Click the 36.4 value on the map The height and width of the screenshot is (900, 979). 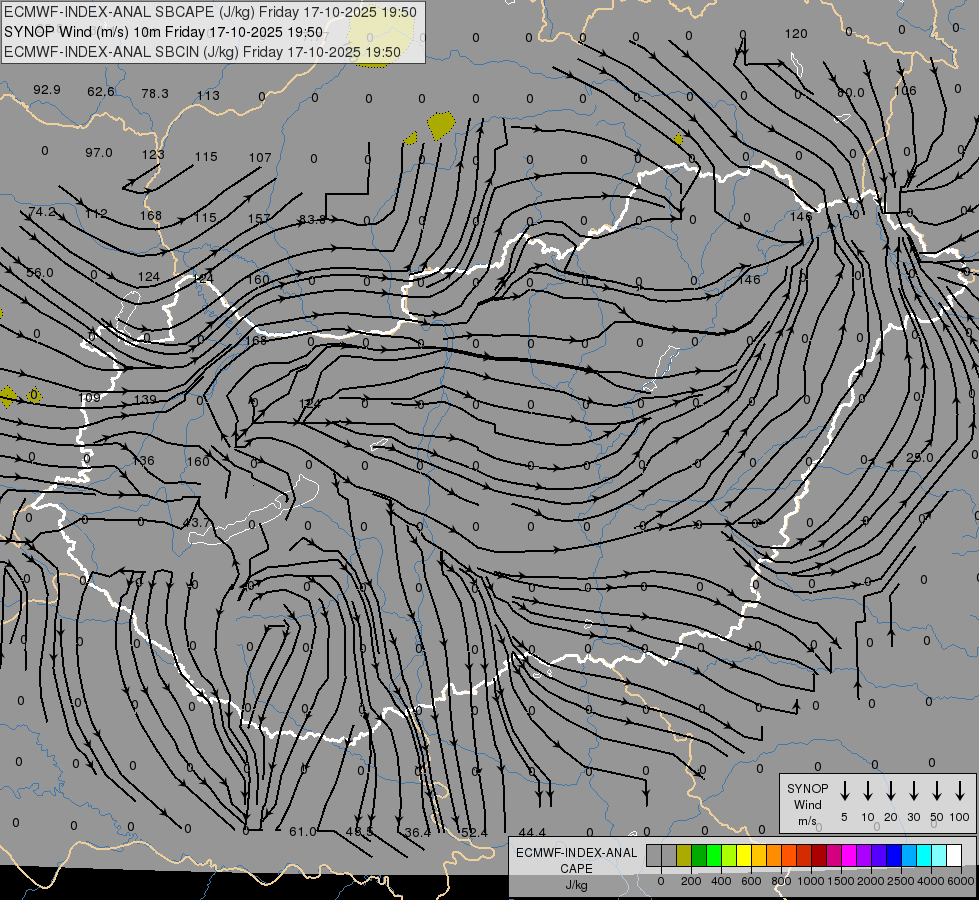418,833
